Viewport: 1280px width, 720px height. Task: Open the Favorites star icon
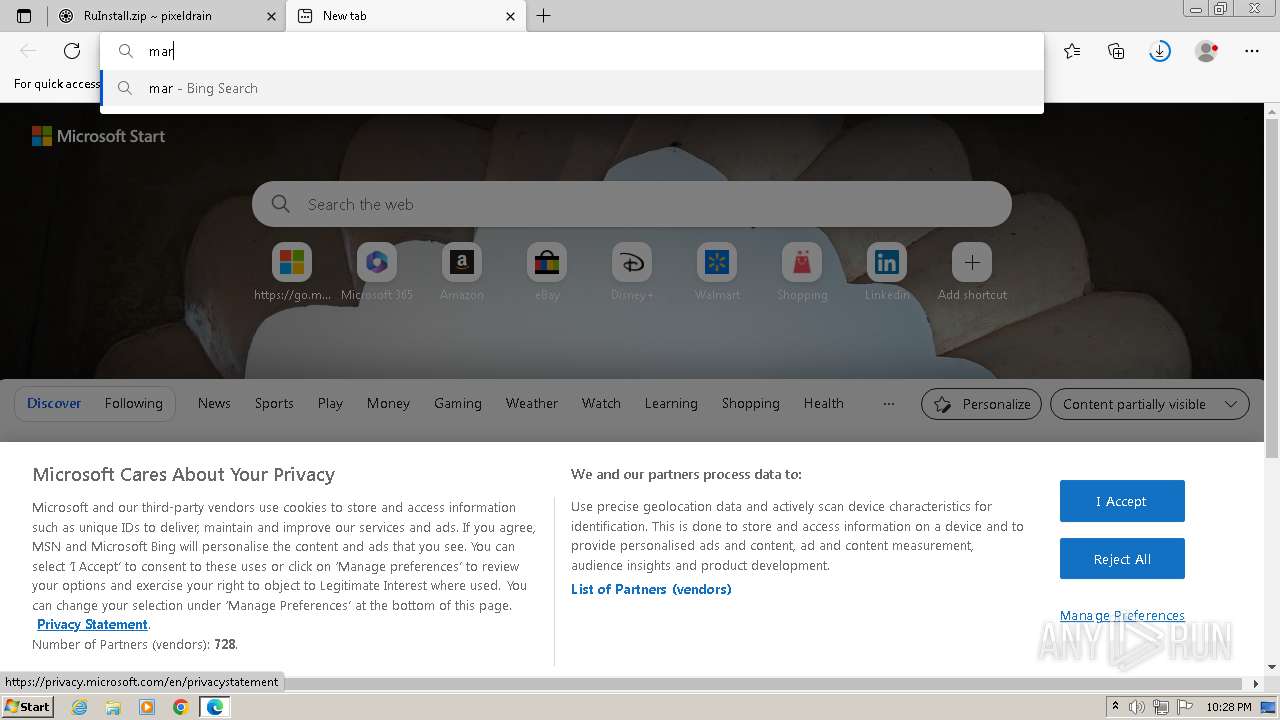click(x=1072, y=51)
